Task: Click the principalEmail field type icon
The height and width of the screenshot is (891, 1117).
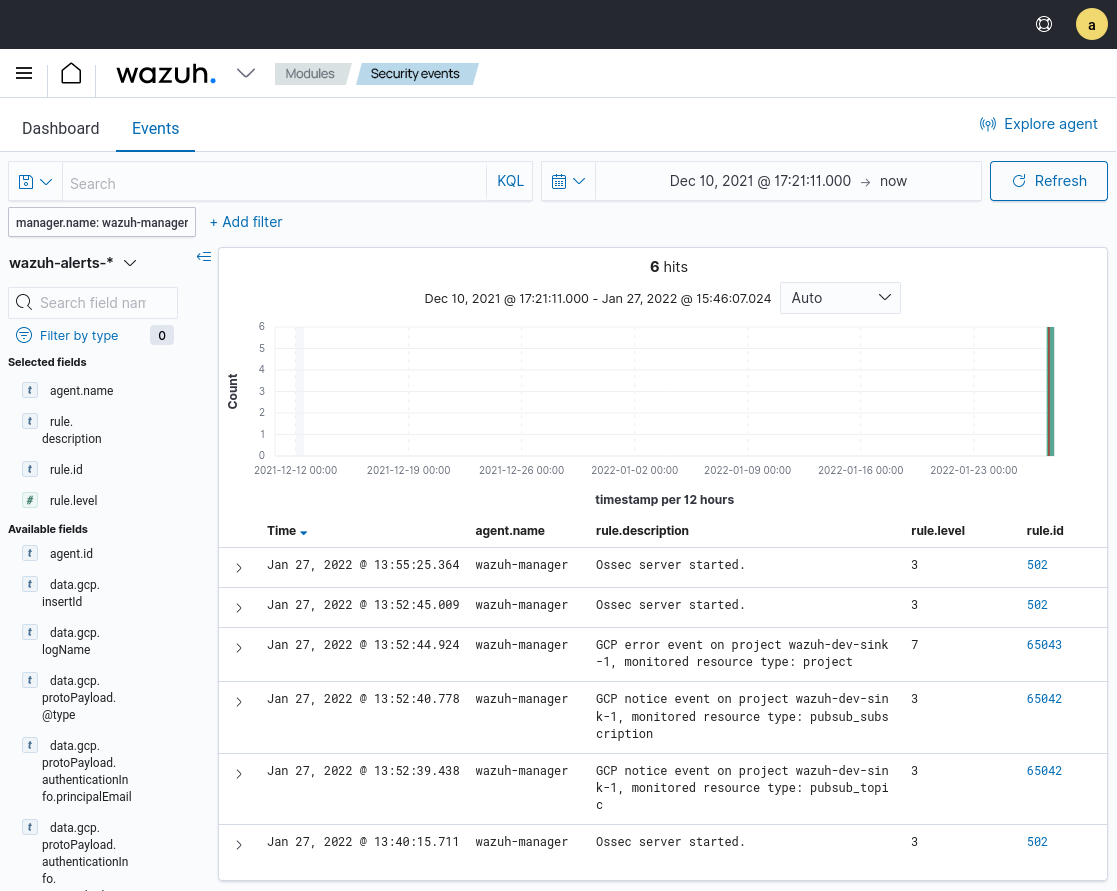Action: pyautogui.click(x=29, y=745)
